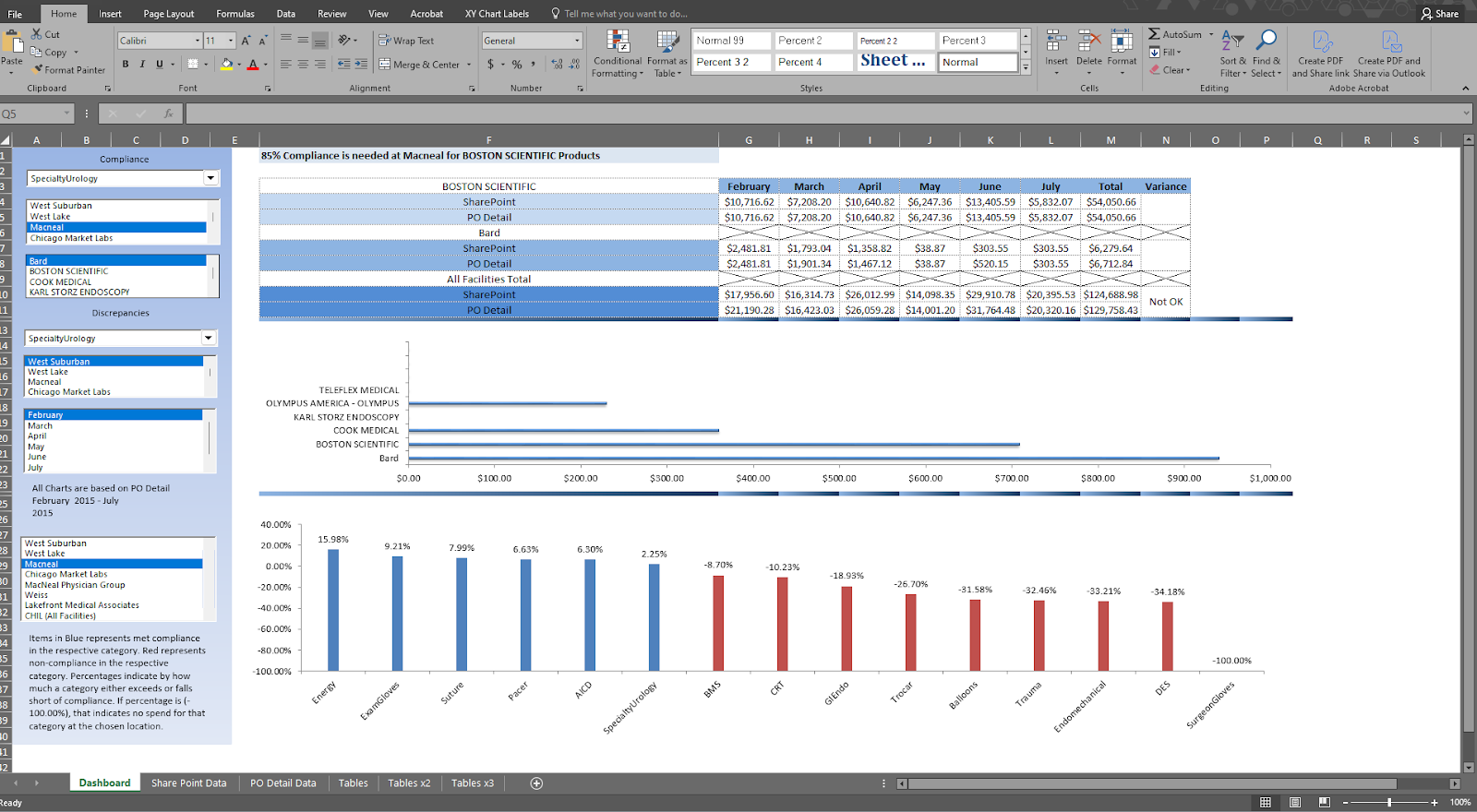
Task: Toggle Underline formatting
Action: pos(159,65)
